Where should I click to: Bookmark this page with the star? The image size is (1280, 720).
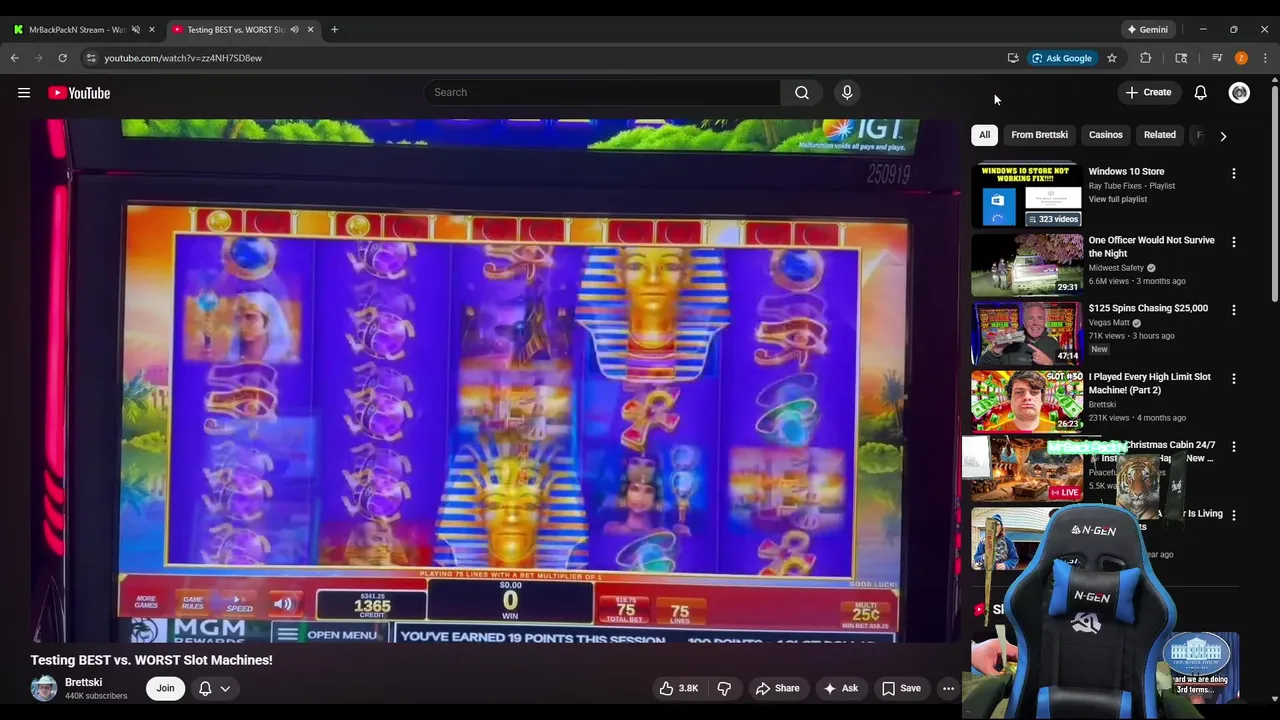coord(1111,58)
